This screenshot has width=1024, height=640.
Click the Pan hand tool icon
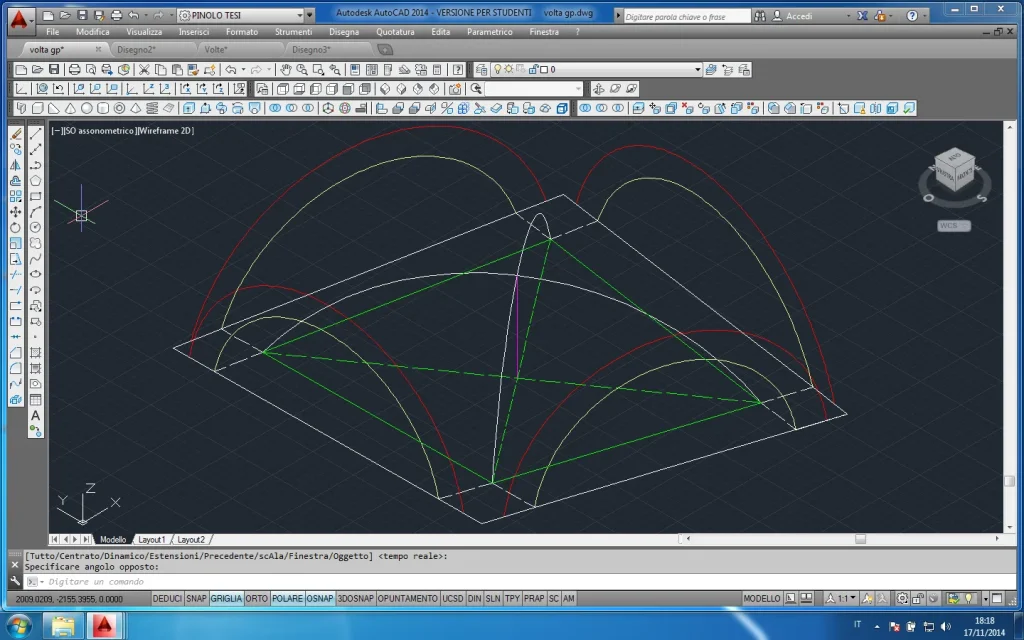pyautogui.click(x=285, y=70)
